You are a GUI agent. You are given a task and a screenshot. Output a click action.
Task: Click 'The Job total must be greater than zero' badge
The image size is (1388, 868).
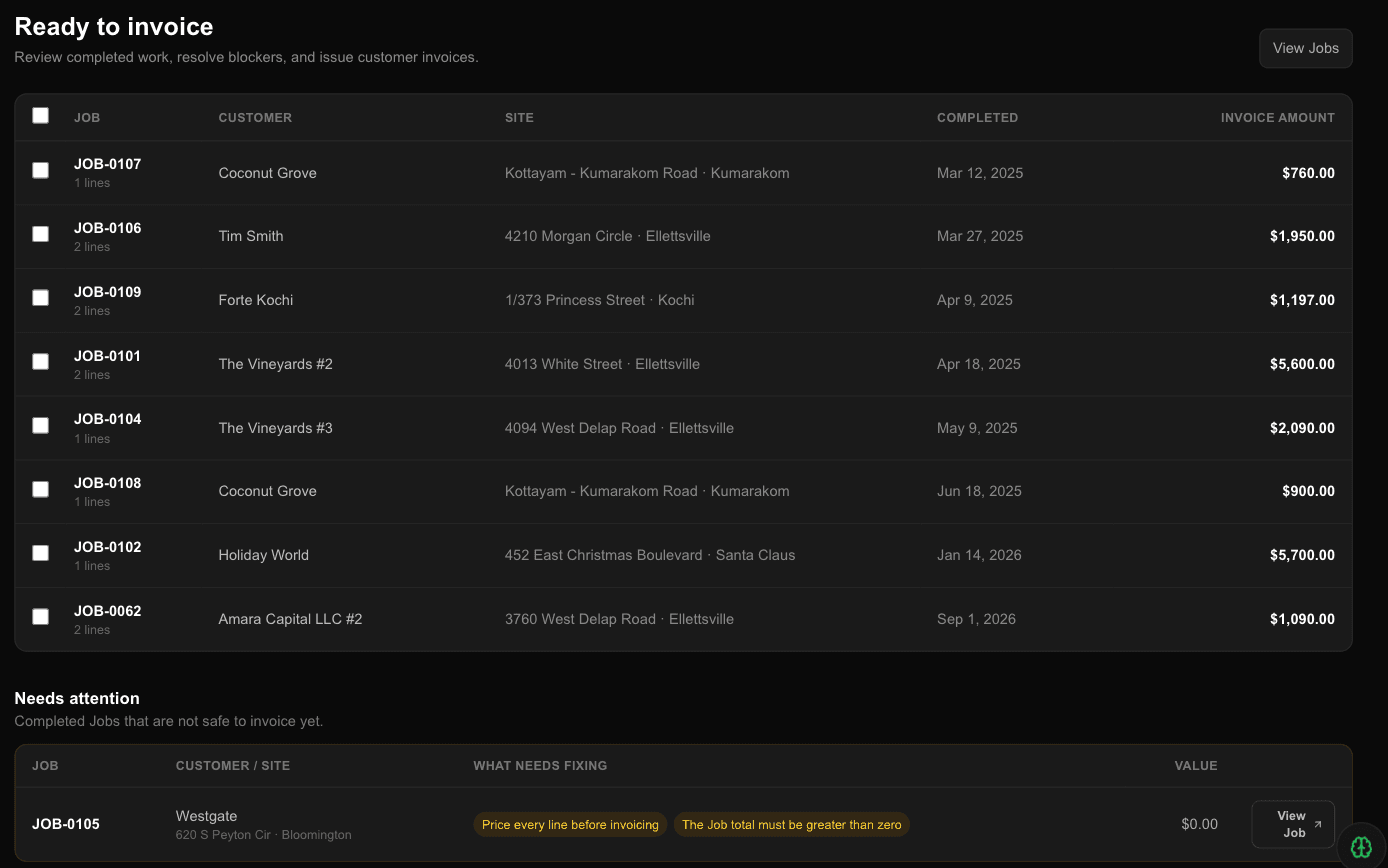click(x=792, y=825)
